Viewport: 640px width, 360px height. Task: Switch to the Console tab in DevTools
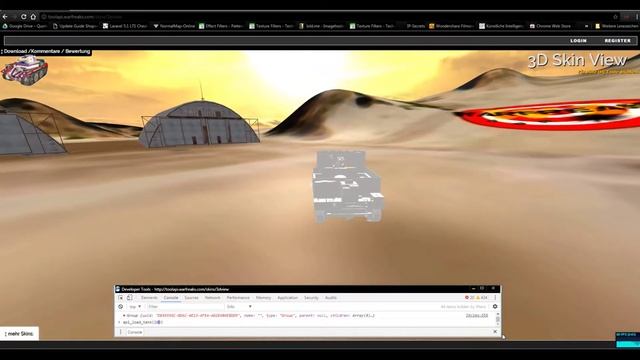coord(171,298)
